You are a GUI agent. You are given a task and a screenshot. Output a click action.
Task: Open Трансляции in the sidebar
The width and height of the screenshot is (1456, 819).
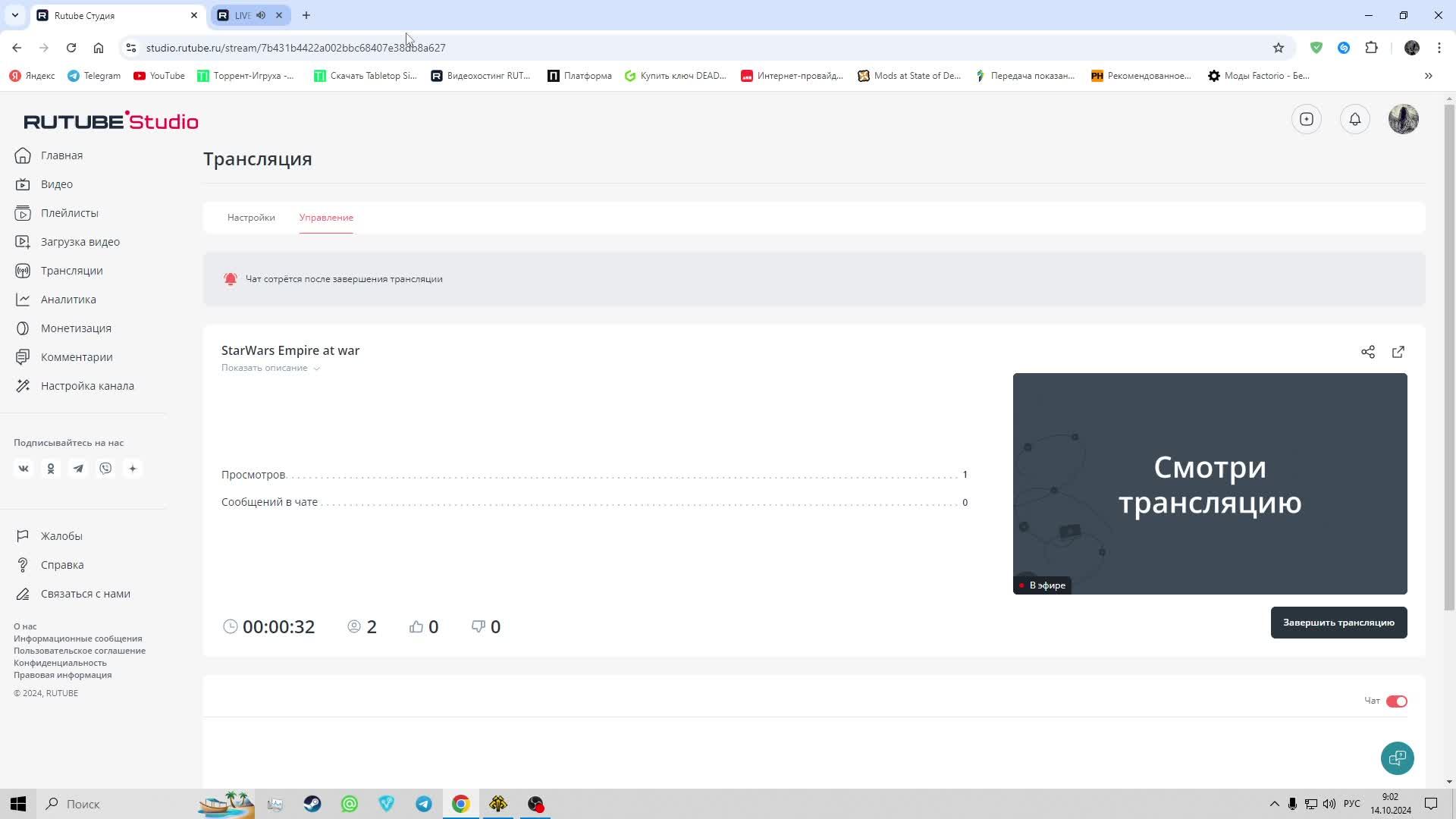71,271
